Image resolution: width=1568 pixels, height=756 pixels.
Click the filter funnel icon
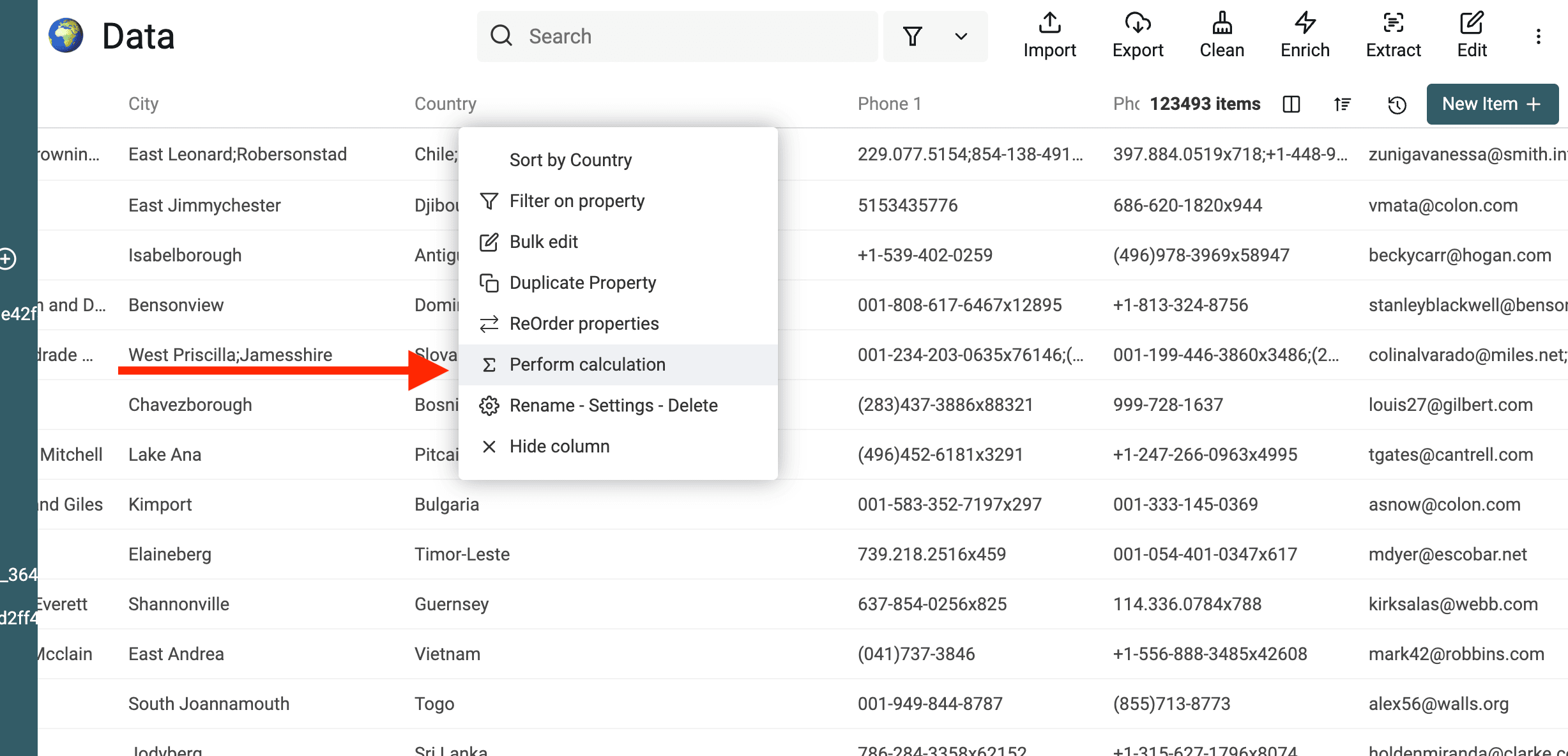913,36
